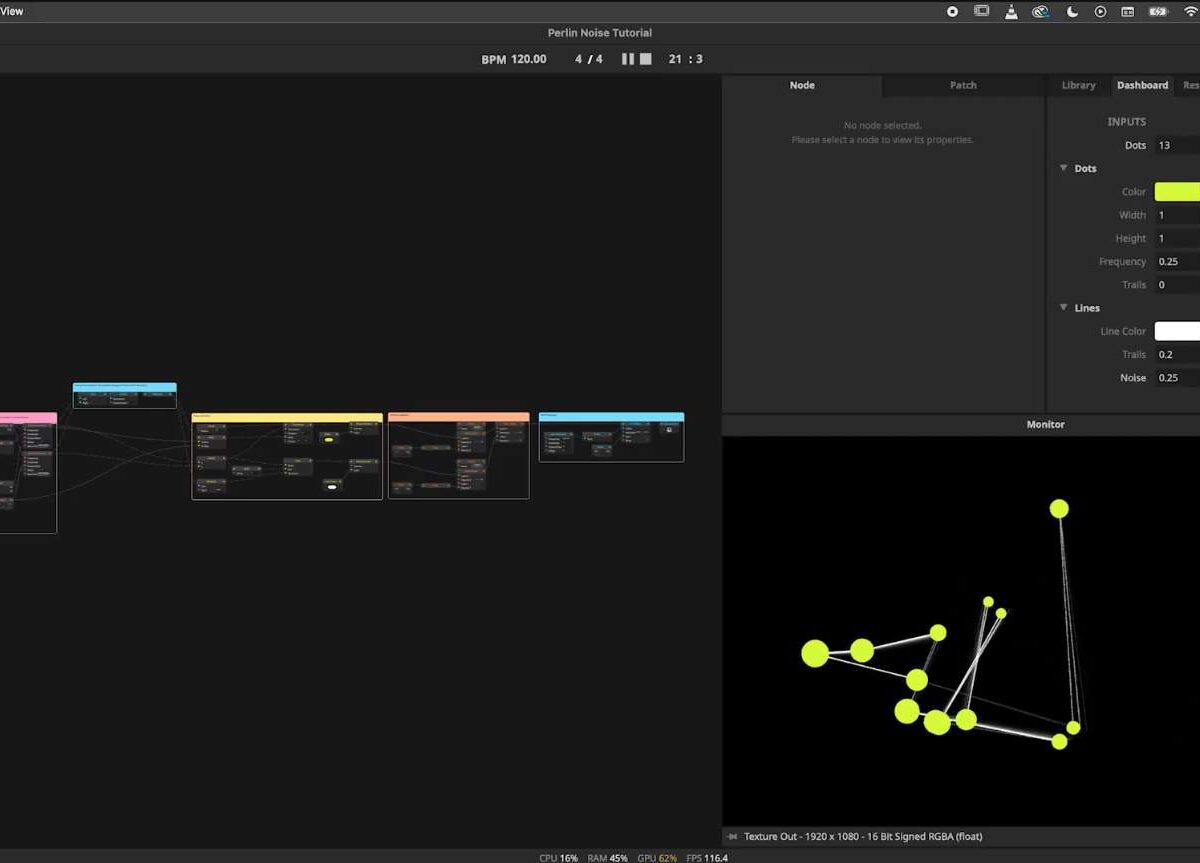The image size is (1200, 863).
Task: Open the battery status icon
Action: coord(1158,12)
